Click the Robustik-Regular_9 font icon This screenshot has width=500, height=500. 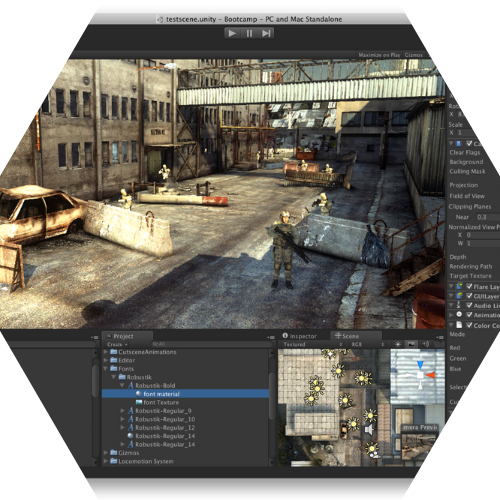[131, 411]
